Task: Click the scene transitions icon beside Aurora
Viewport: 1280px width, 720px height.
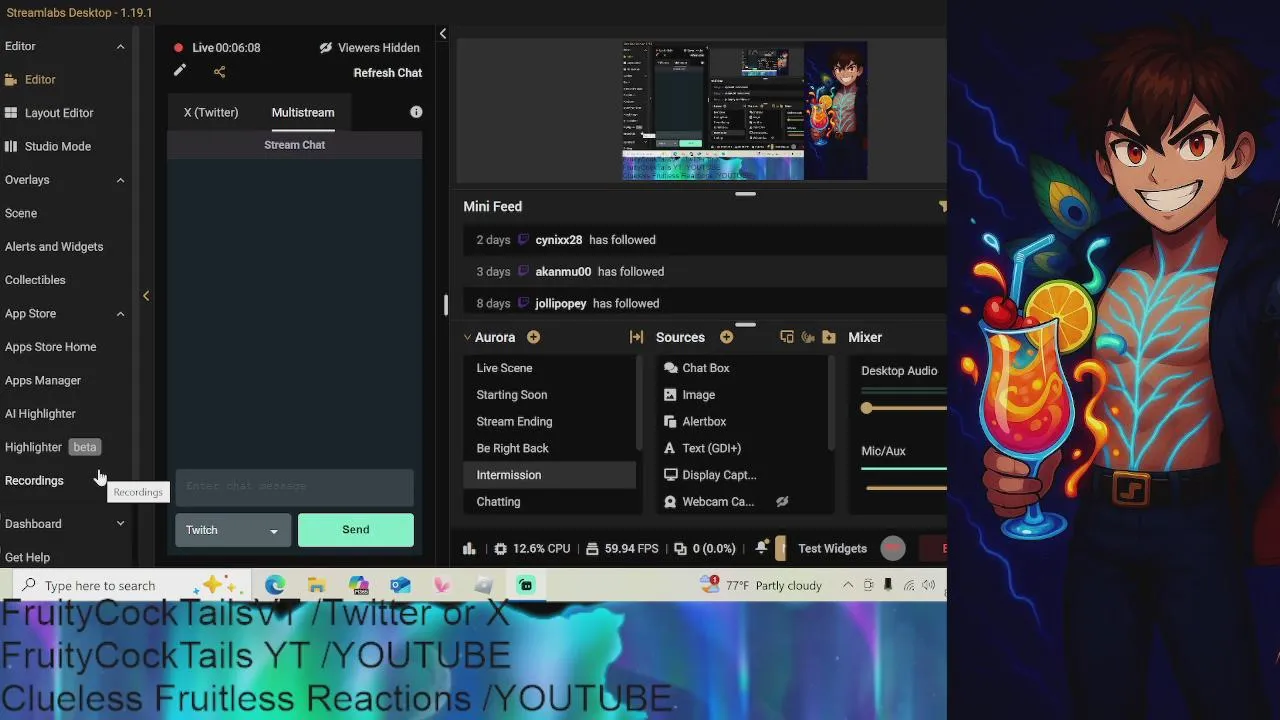Action: (x=636, y=337)
